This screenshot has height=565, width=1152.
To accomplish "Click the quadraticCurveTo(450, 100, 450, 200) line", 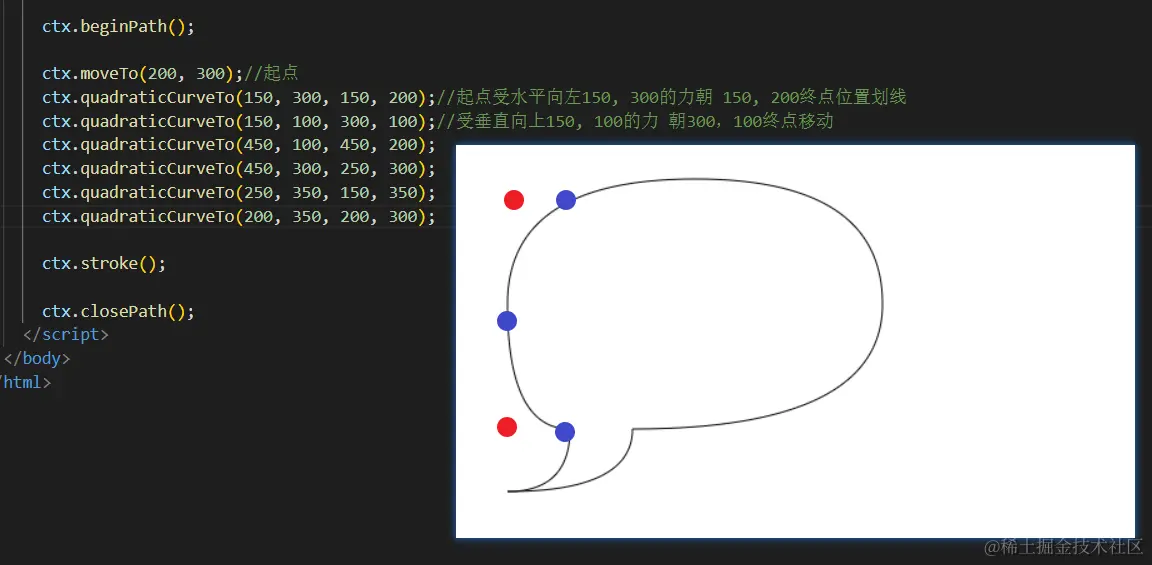I will (239, 145).
